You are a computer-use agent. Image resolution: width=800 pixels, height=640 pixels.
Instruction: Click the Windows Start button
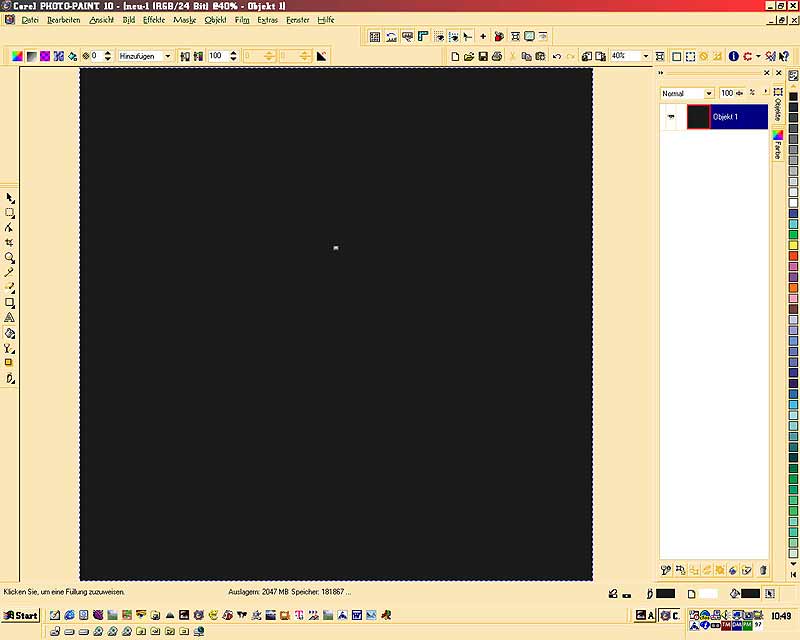20,615
